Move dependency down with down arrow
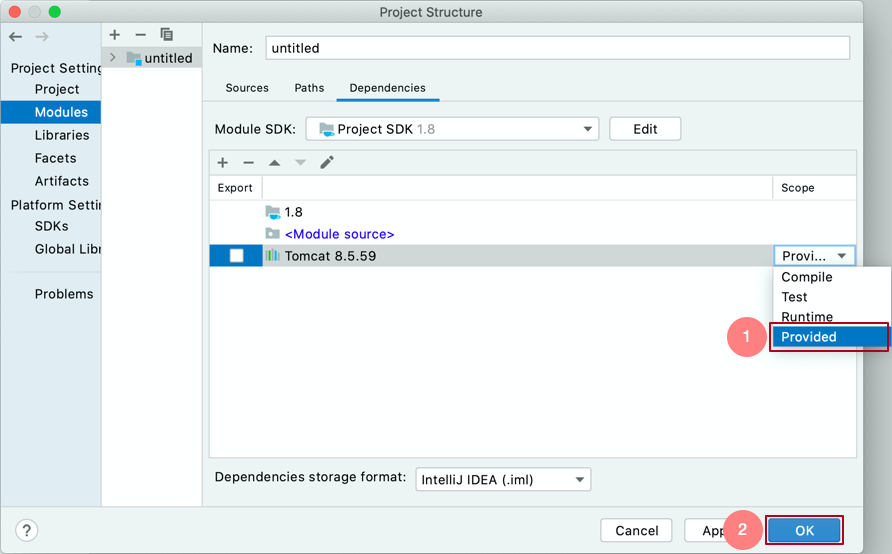The height and width of the screenshot is (554, 892). [x=300, y=163]
